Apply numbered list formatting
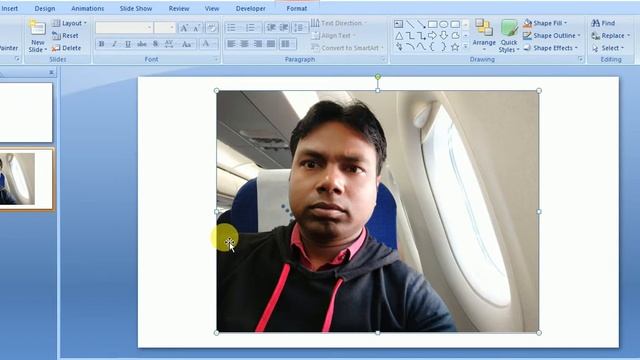 [x=251, y=28]
